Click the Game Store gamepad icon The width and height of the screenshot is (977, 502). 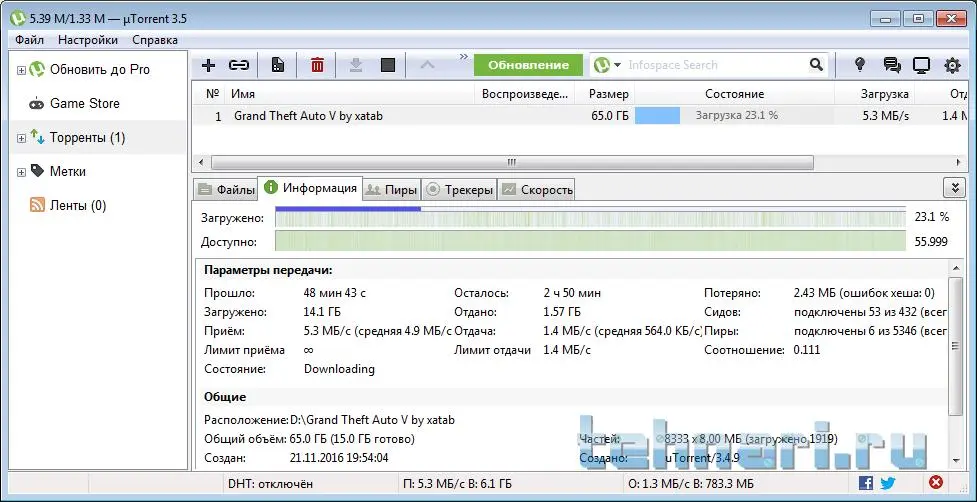37,104
